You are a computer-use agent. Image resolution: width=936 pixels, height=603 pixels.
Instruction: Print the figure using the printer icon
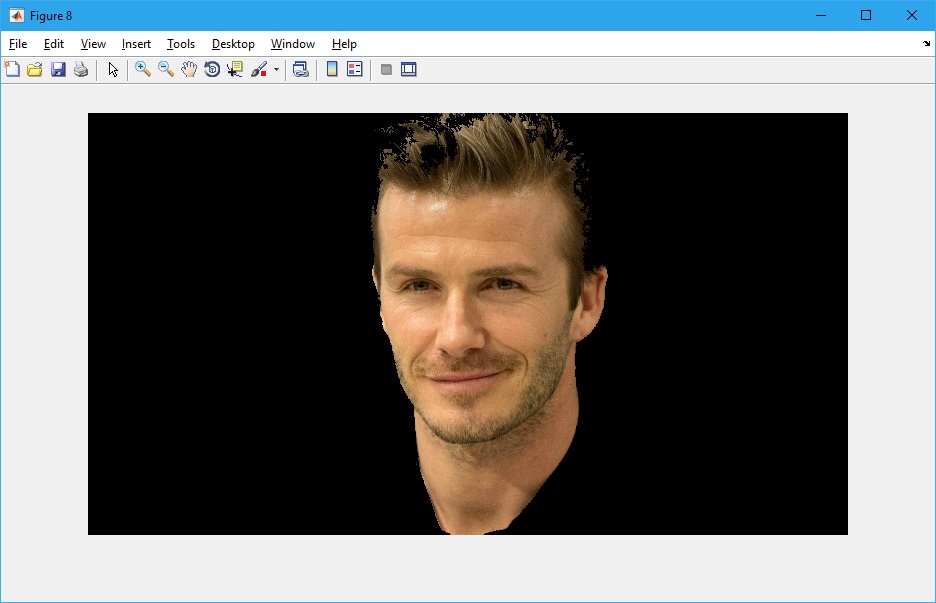click(x=81, y=70)
